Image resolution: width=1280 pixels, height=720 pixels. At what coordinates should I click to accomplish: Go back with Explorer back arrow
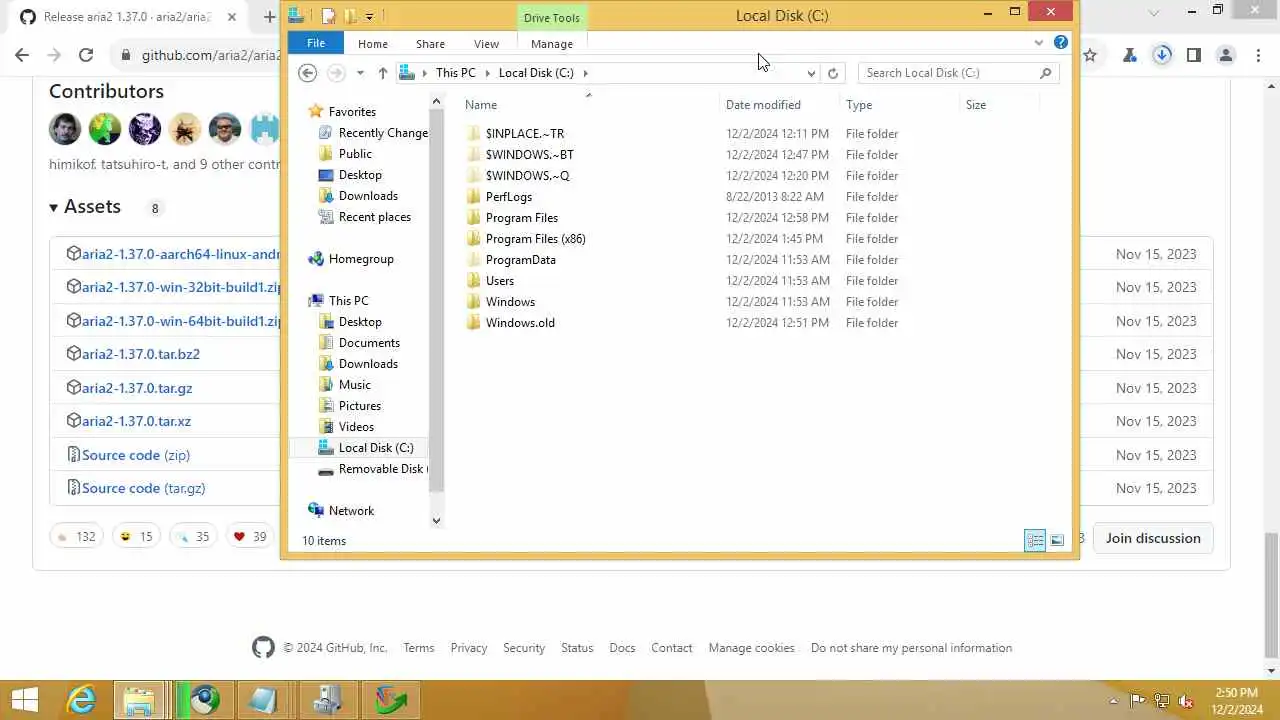point(308,73)
